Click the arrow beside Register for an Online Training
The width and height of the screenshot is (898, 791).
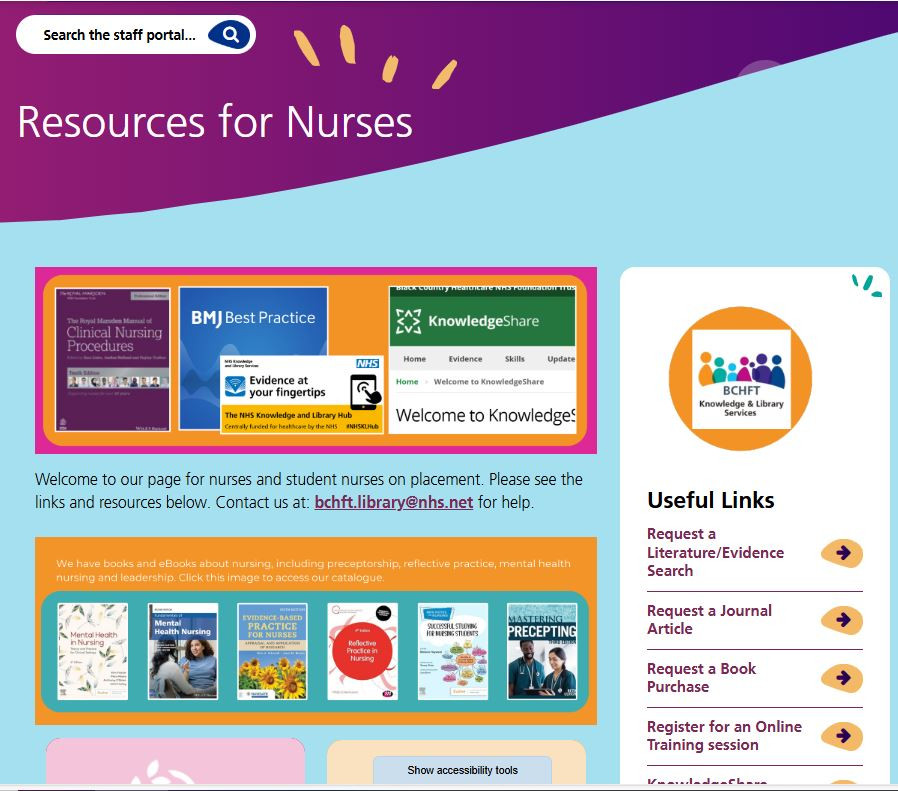click(842, 736)
